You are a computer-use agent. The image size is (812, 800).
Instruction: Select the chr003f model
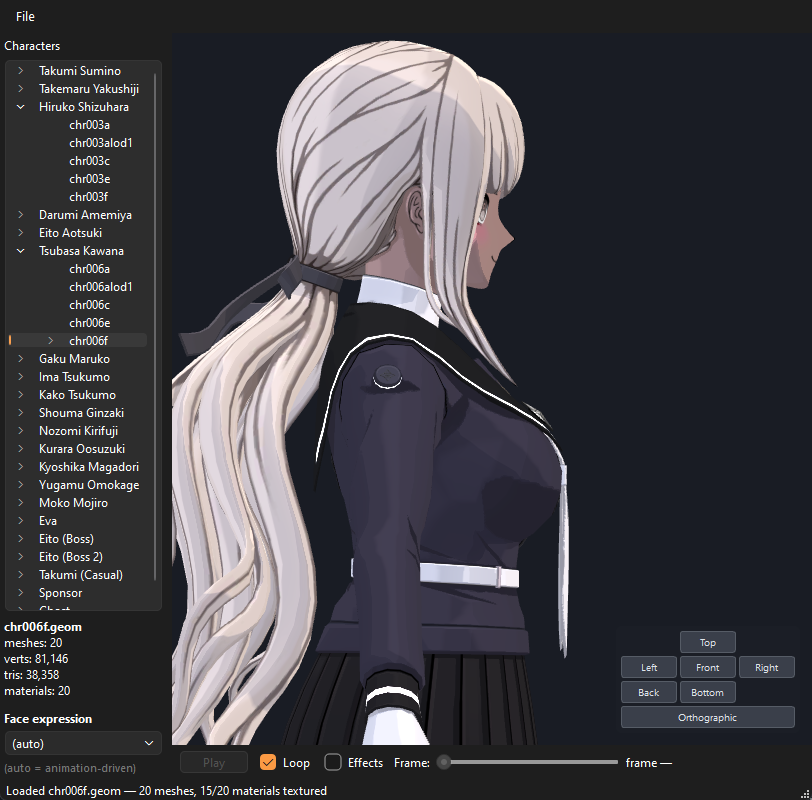(x=89, y=197)
